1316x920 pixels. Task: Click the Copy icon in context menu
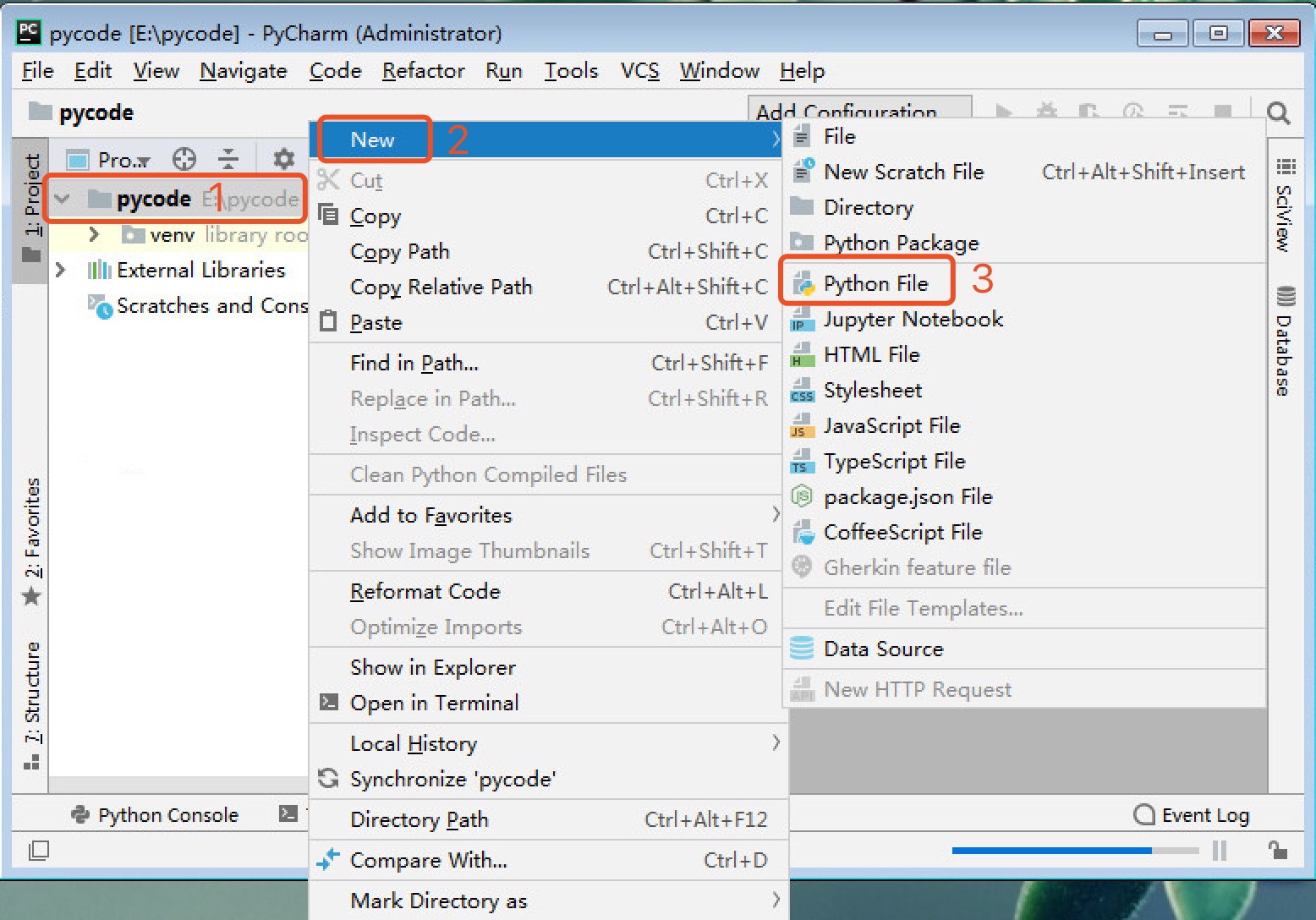(328, 215)
